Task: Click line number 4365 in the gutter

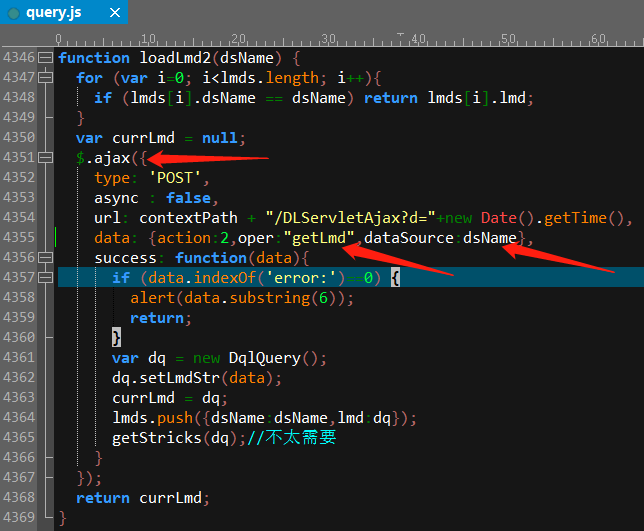Action: (x=19, y=437)
